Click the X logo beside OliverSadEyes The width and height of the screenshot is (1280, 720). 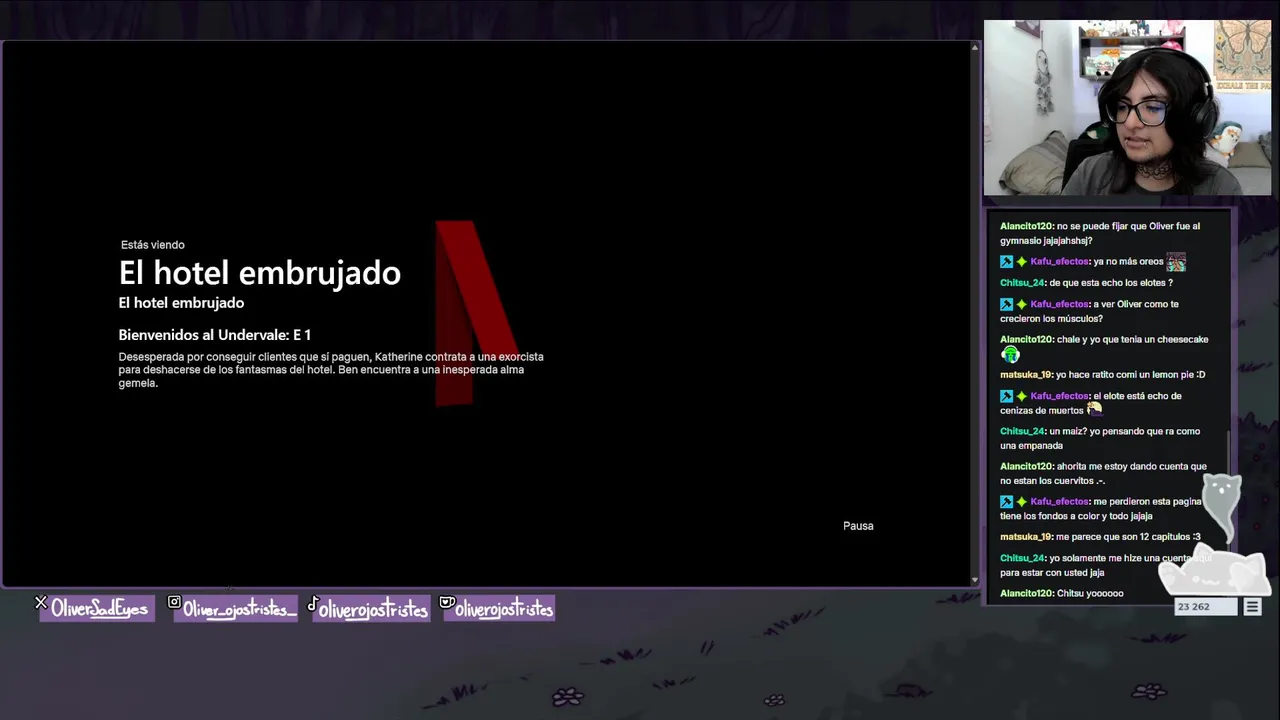[x=41, y=603]
